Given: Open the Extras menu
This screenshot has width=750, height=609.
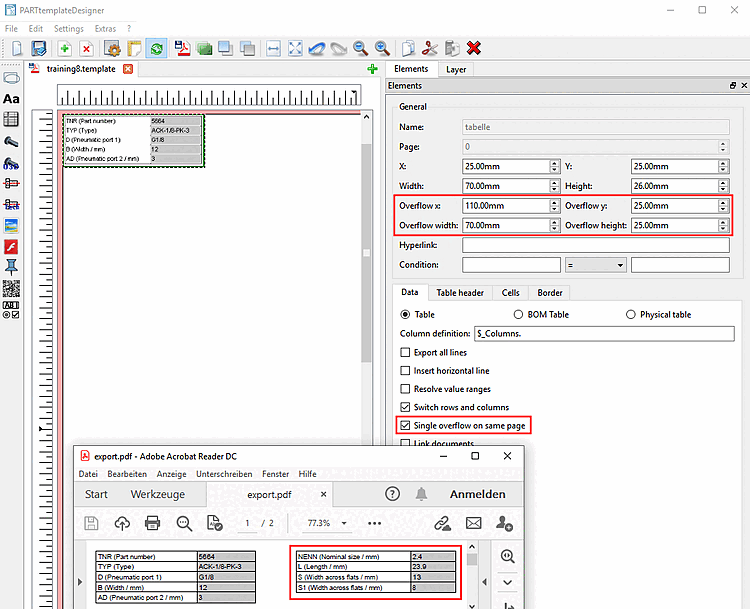Looking at the screenshot, I should pos(105,29).
